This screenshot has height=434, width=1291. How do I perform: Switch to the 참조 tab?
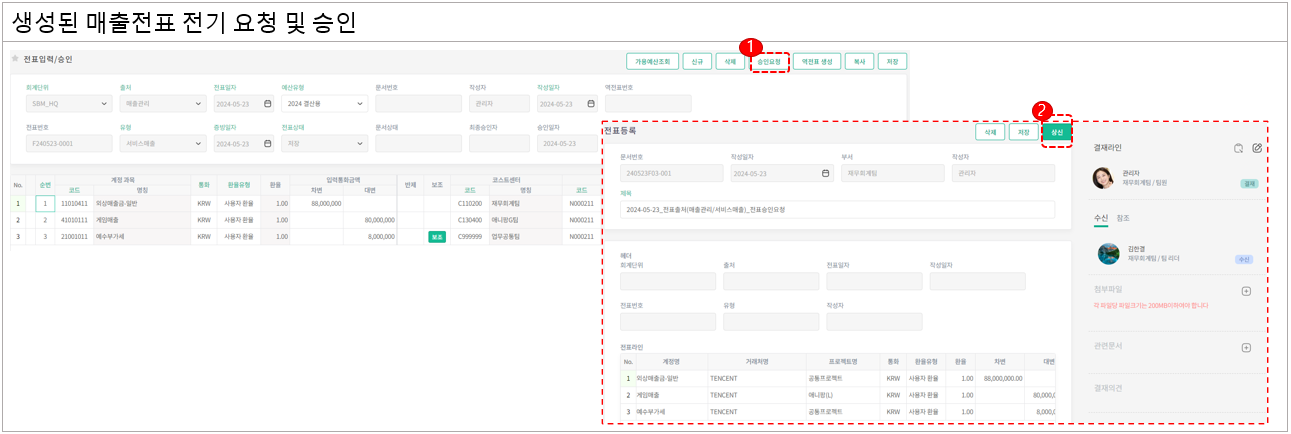[x=1123, y=217]
